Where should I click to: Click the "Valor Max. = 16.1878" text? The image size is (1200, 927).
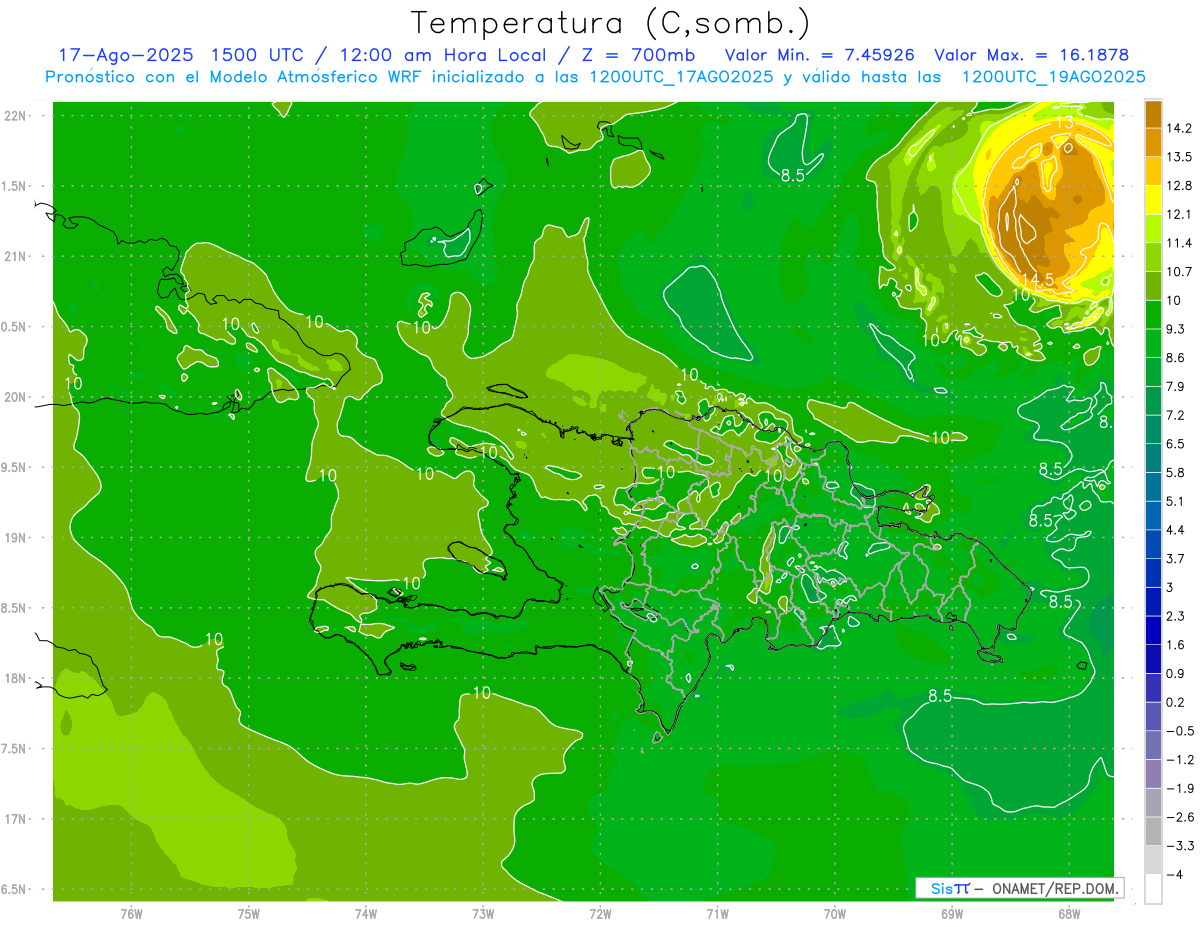click(1031, 55)
